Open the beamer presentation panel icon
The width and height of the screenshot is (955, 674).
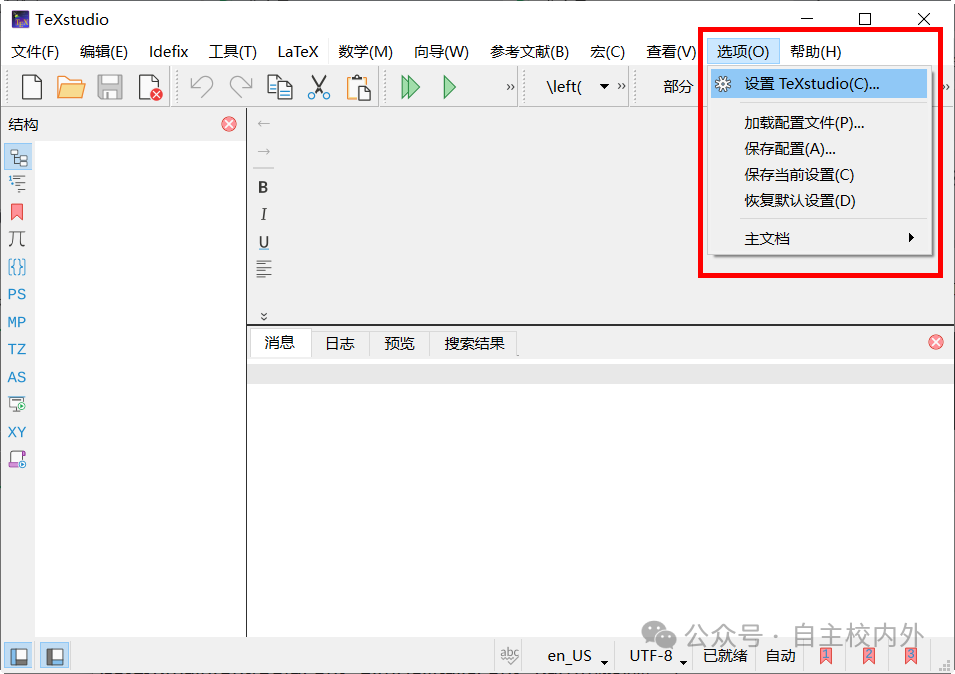pyautogui.click(x=17, y=404)
